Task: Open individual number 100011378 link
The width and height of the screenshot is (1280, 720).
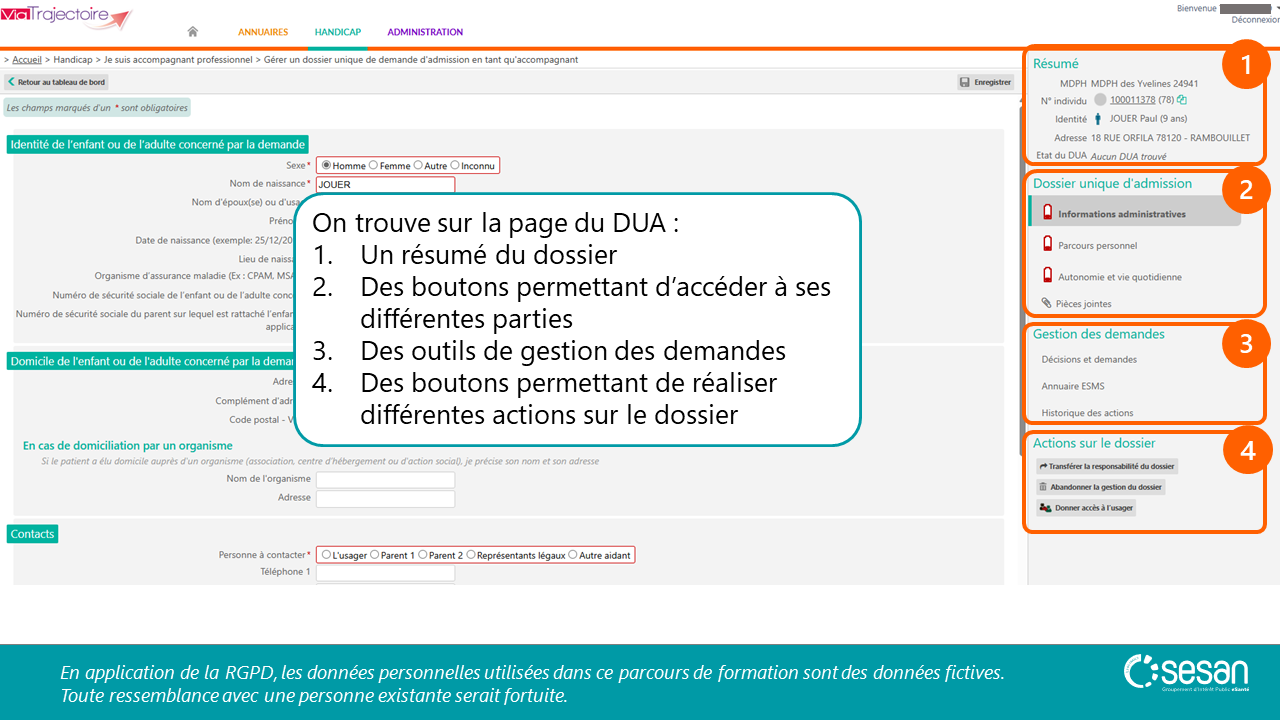Action: (1133, 100)
